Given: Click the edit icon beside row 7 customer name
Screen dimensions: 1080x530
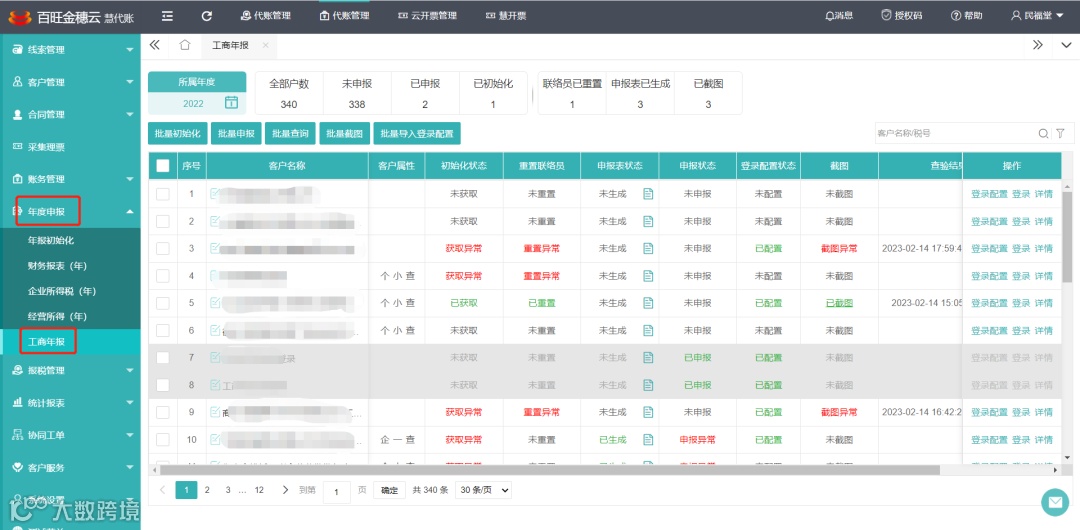Looking at the screenshot, I should tap(215, 357).
